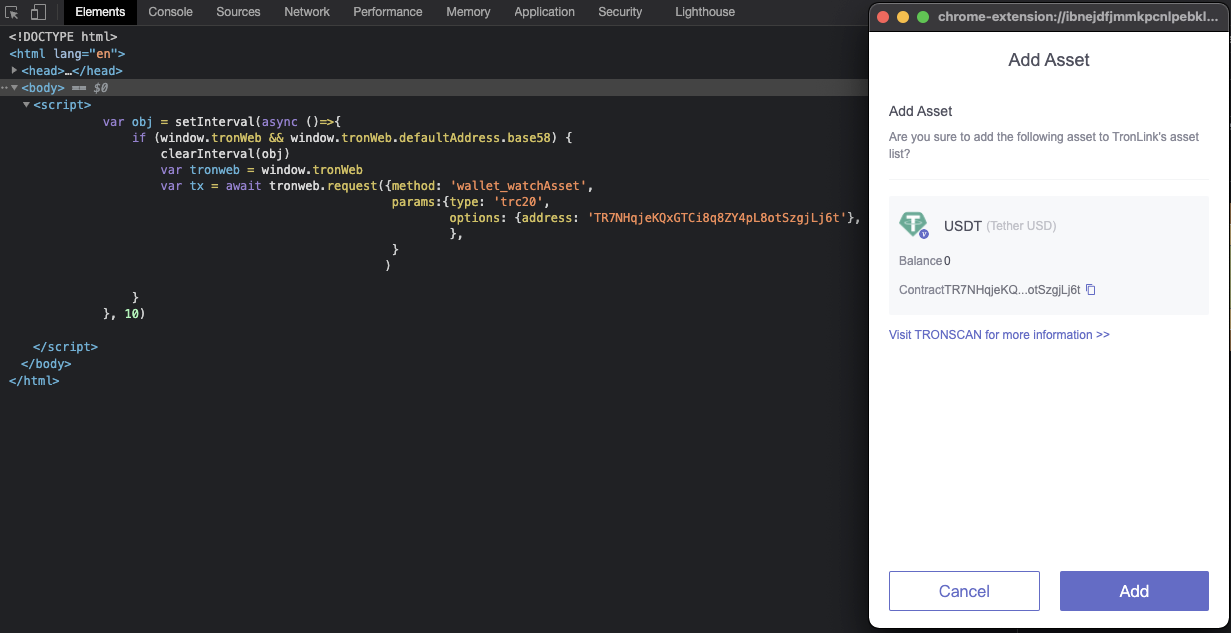
Task: Switch to the Elements tab
Action: (100, 12)
